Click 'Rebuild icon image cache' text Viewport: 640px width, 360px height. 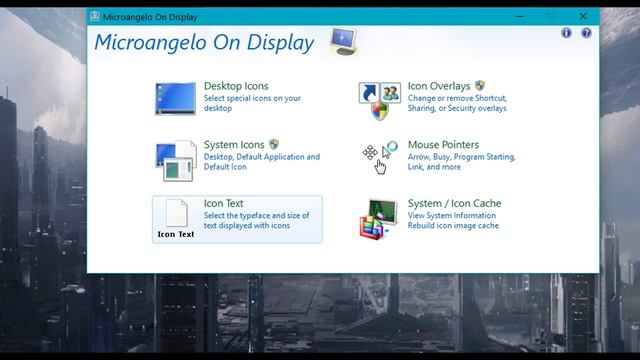coord(453,226)
